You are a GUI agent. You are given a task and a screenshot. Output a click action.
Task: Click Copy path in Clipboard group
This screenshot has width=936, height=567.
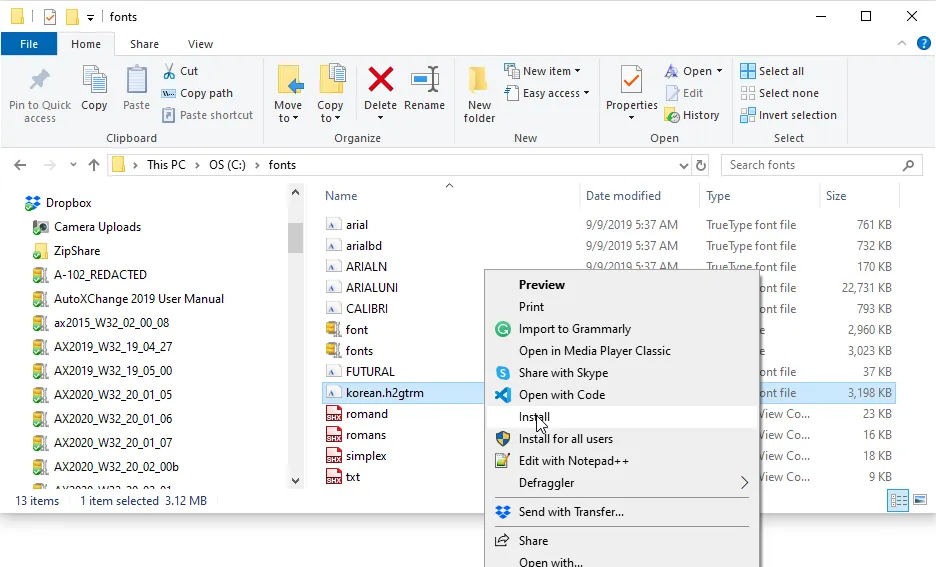tap(197, 93)
